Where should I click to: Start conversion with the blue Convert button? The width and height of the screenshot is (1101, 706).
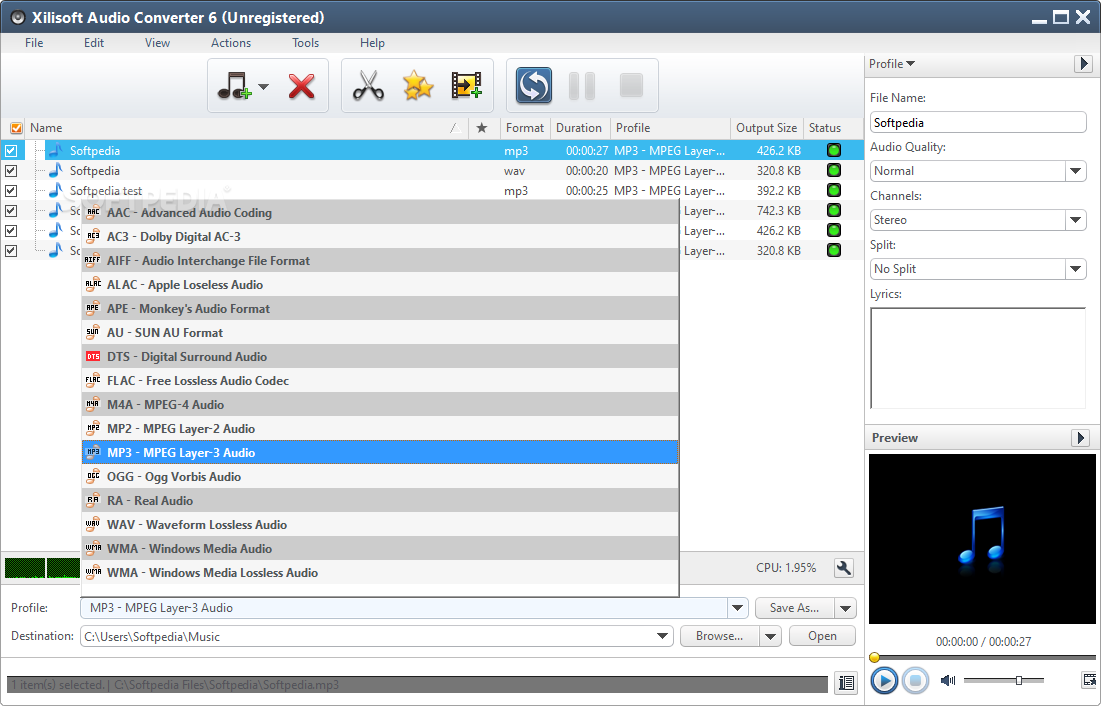coord(534,86)
